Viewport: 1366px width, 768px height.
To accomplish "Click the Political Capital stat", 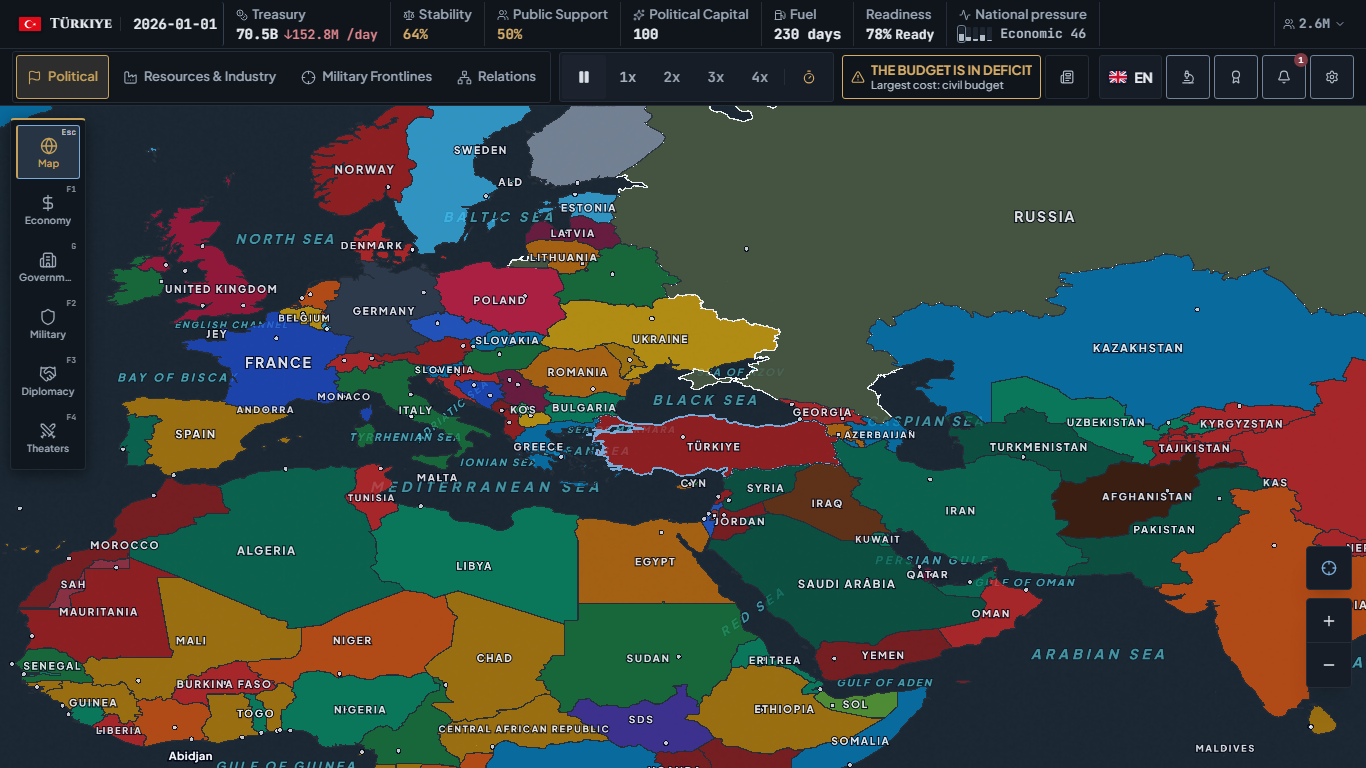I will (691, 24).
